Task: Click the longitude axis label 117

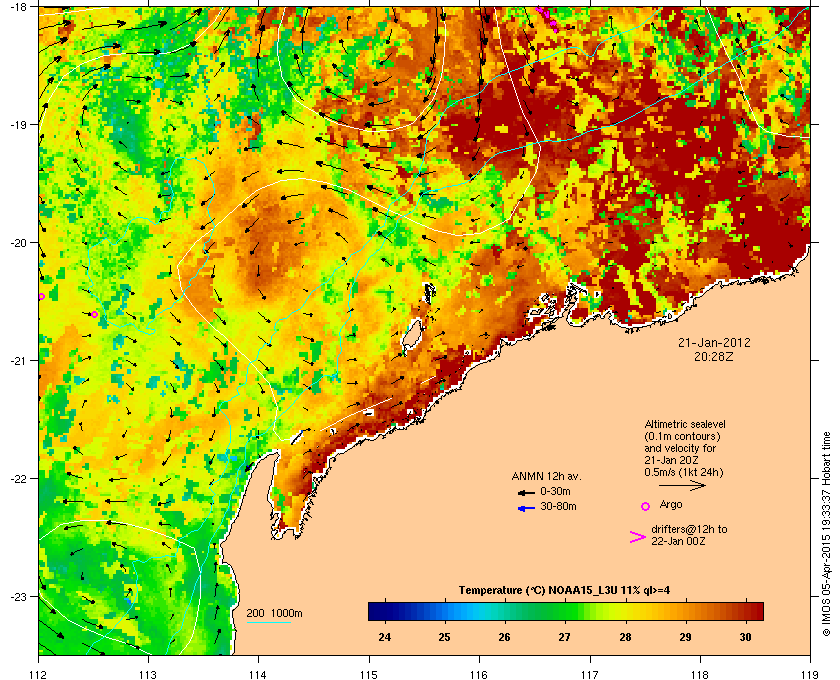Action: [x=590, y=674]
